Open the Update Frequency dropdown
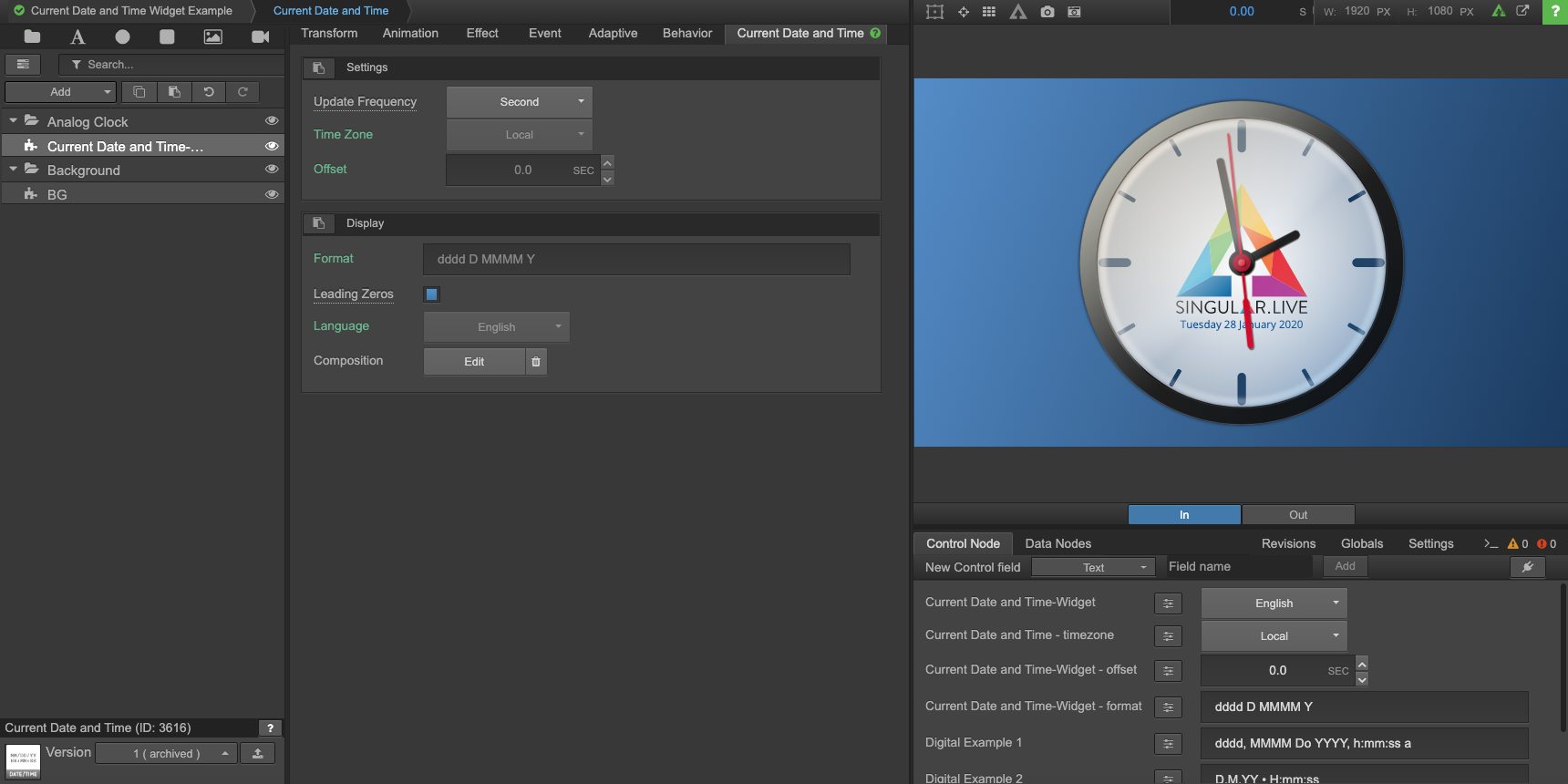Image resolution: width=1568 pixels, height=784 pixels. coord(520,102)
